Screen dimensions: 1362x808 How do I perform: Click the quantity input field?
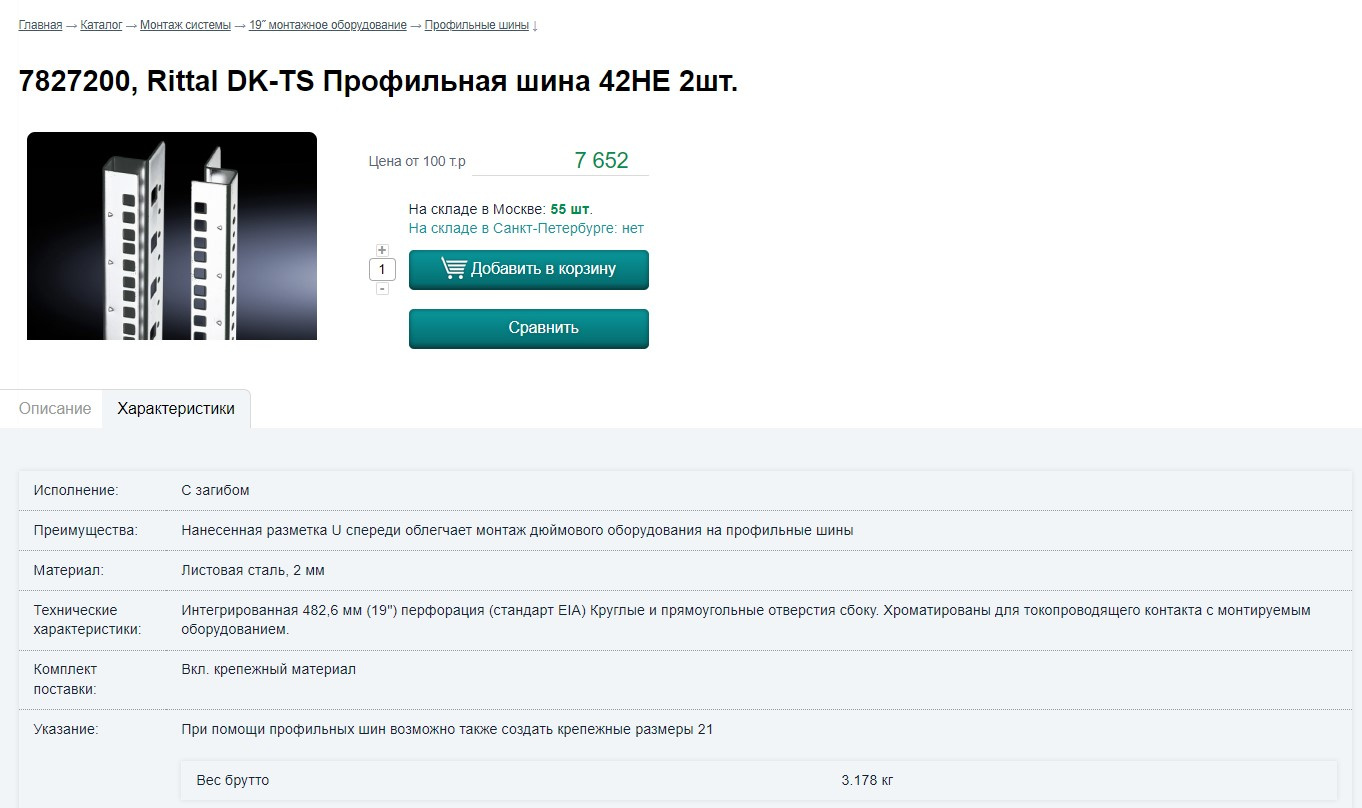(x=382, y=269)
